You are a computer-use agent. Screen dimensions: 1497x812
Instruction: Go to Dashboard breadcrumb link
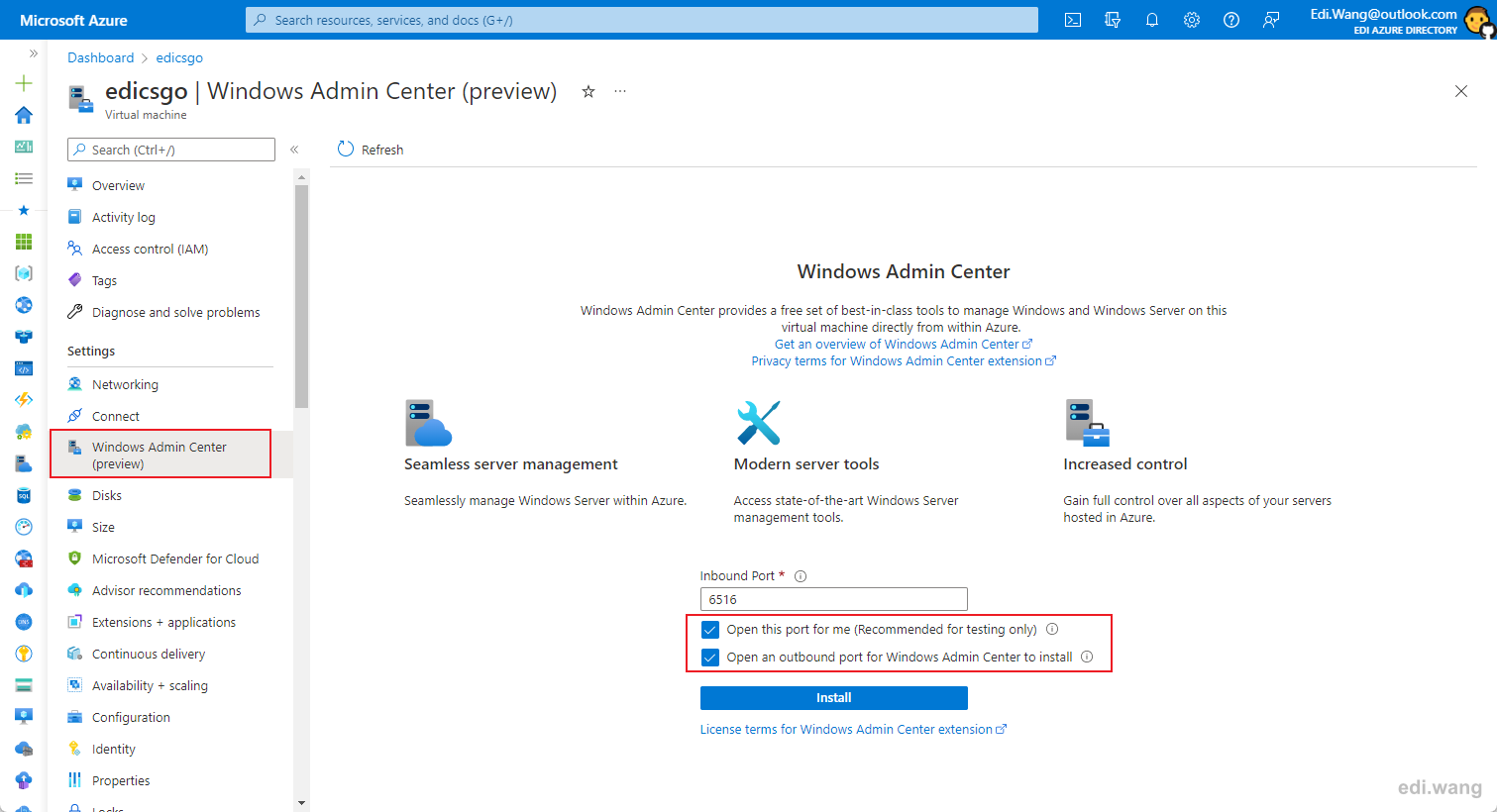(100, 57)
